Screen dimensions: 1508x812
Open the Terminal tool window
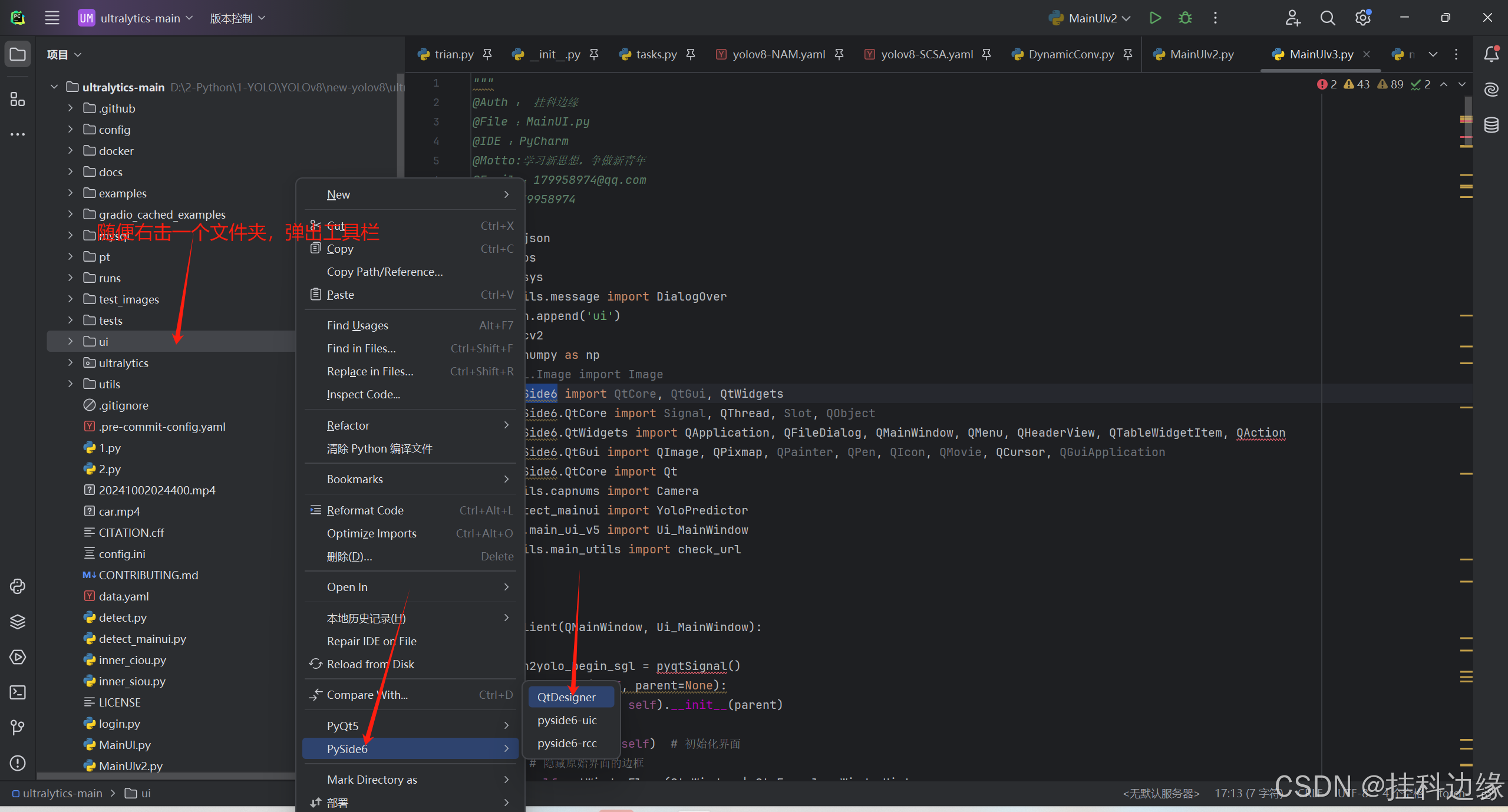tap(18, 692)
